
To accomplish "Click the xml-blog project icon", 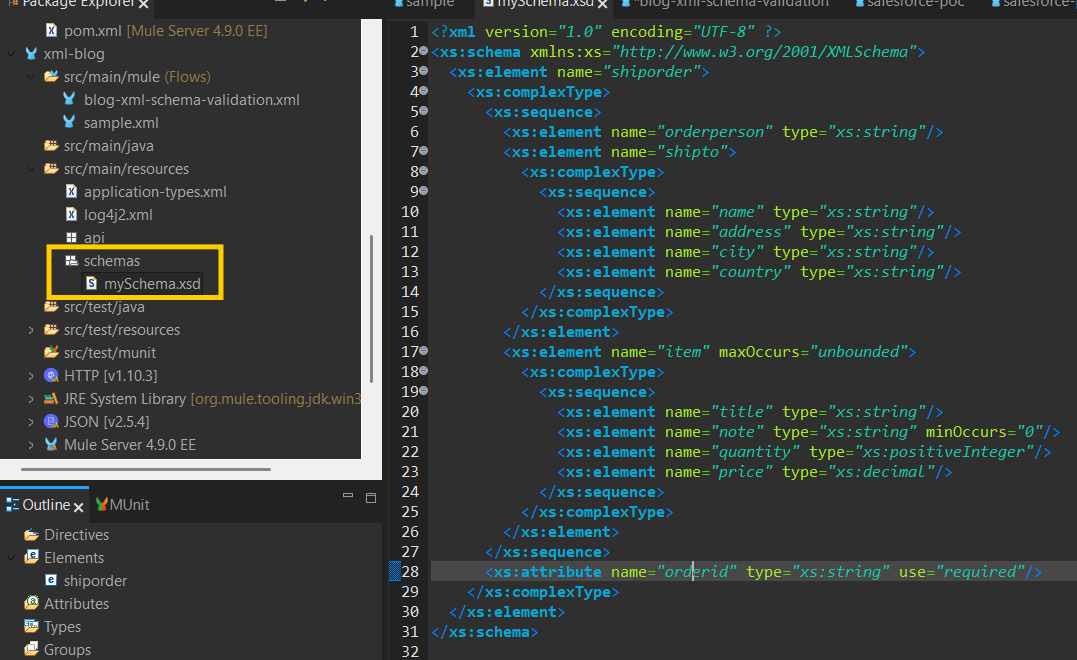I will pyautogui.click(x=32, y=54).
